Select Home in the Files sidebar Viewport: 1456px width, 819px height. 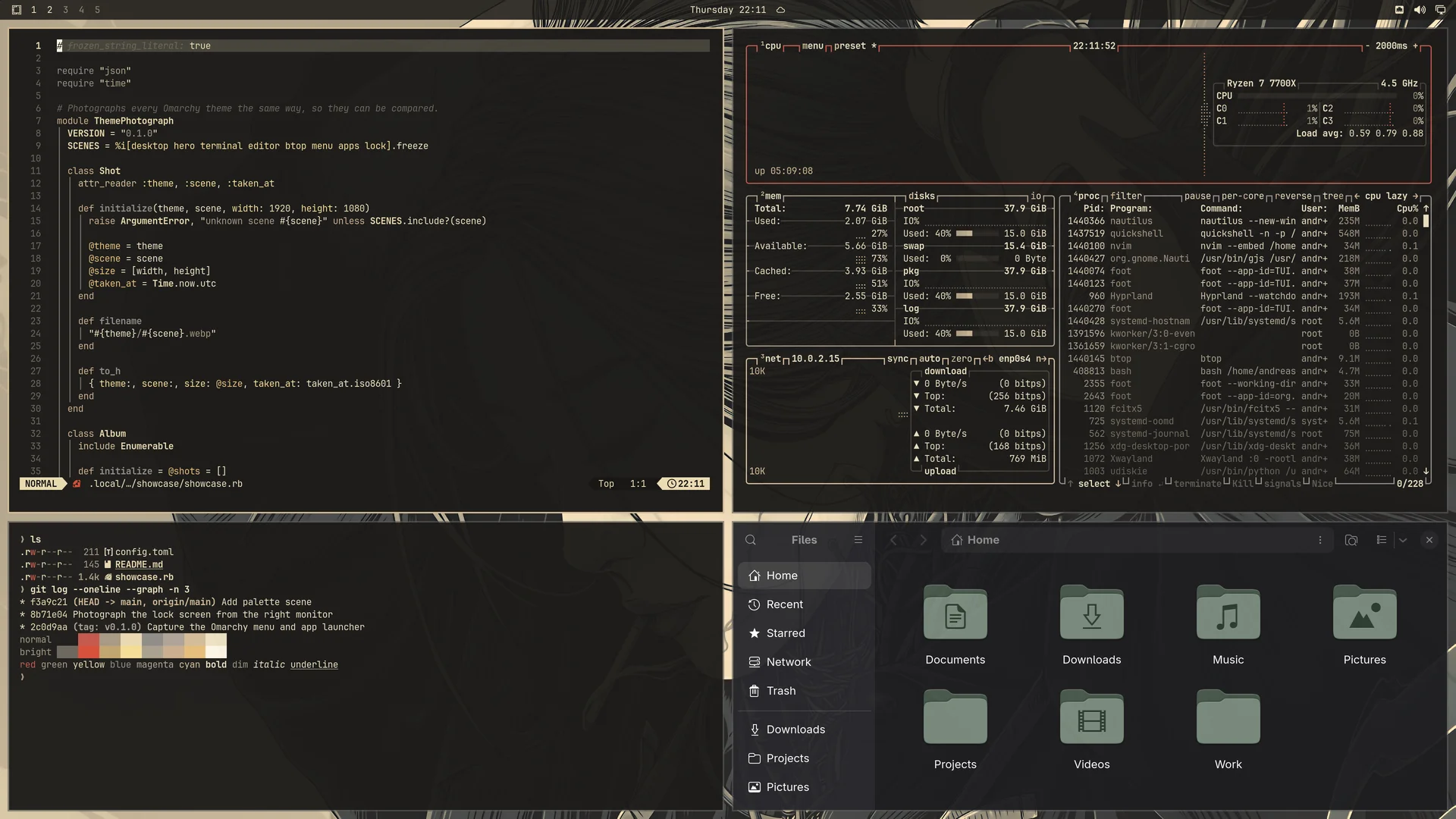pos(804,576)
